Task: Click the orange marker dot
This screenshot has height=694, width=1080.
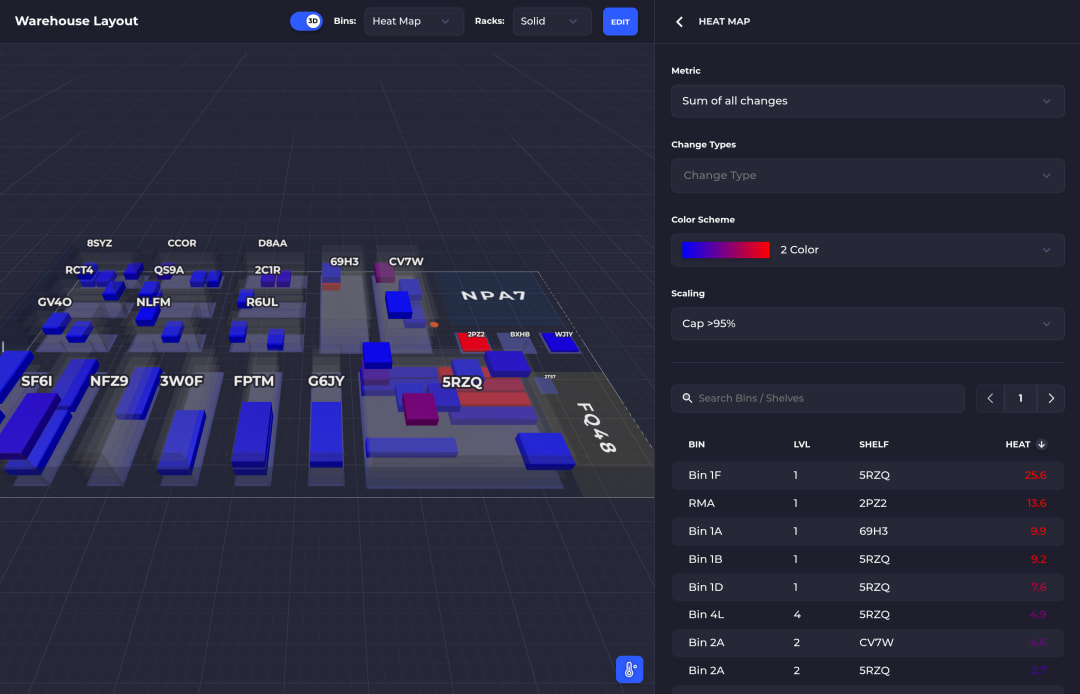Action: tap(434, 324)
